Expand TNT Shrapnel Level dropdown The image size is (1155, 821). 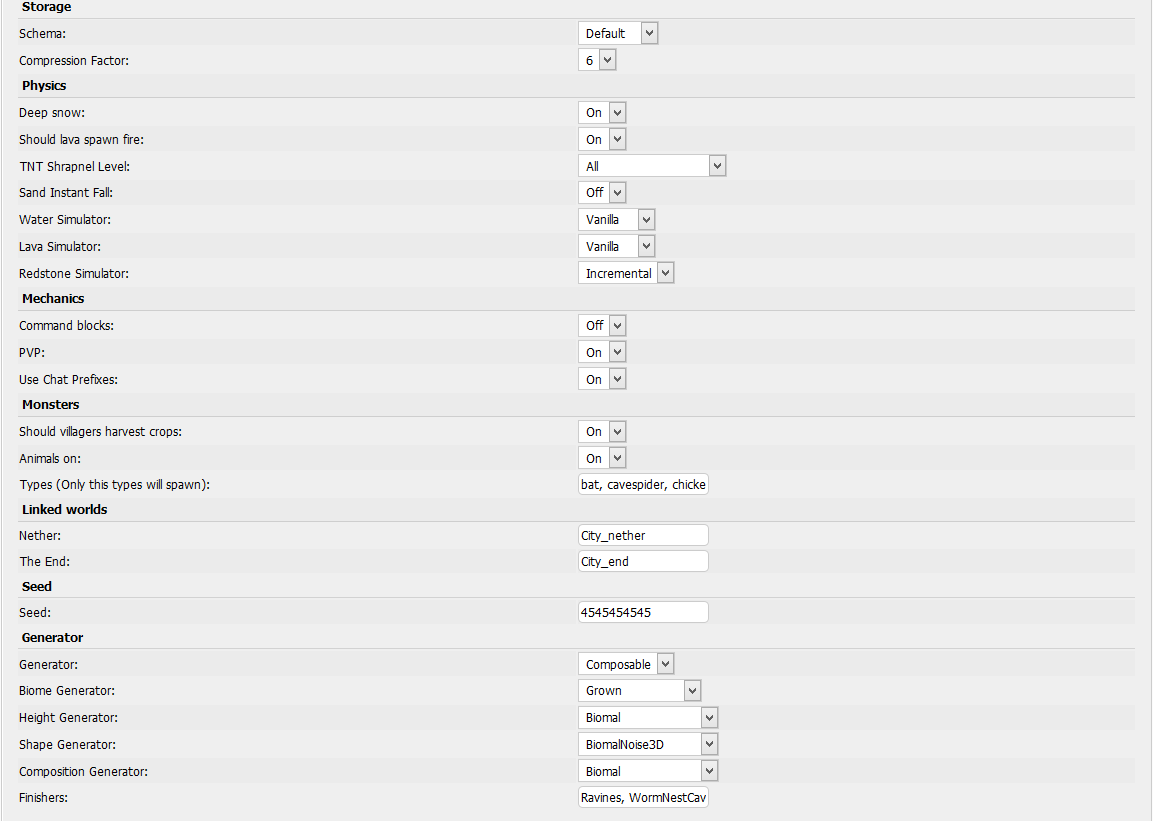click(652, 166)
